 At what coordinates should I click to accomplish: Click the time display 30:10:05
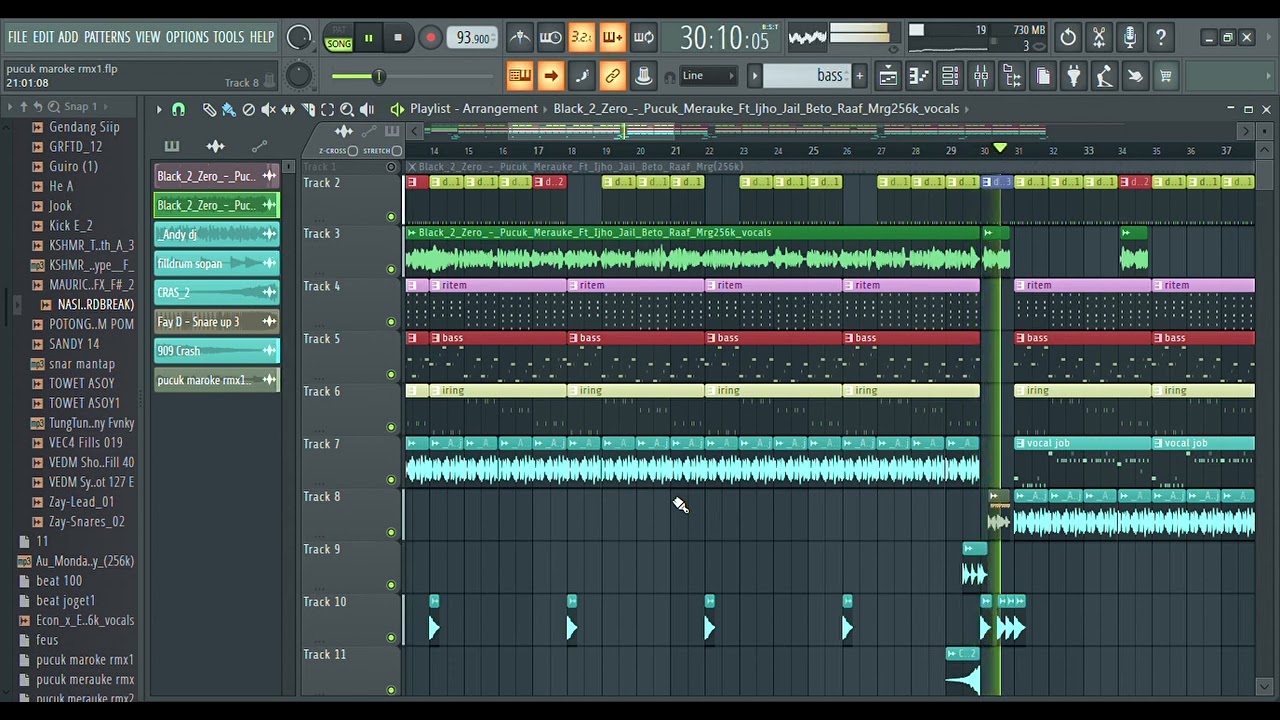(725, 39)
